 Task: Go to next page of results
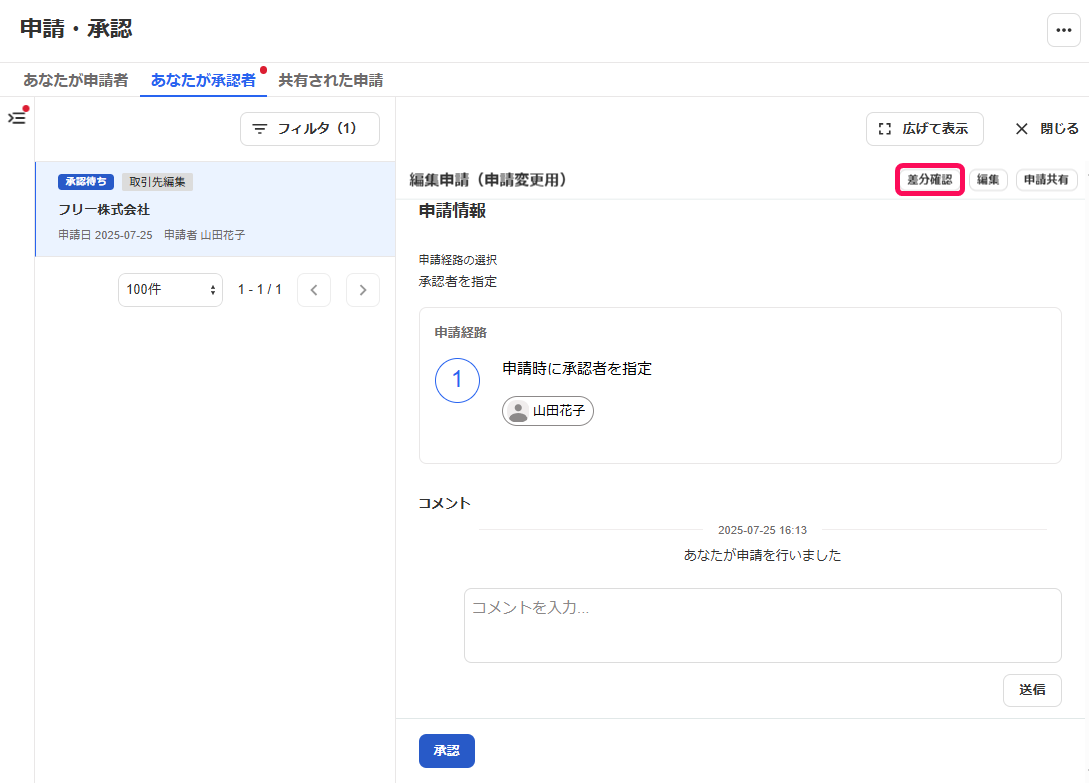tap(363, 290)
